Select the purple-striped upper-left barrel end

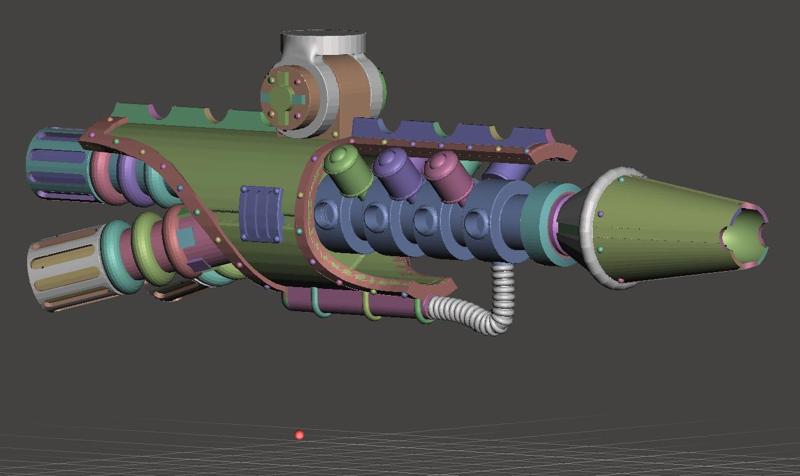(x=61, y=164)
